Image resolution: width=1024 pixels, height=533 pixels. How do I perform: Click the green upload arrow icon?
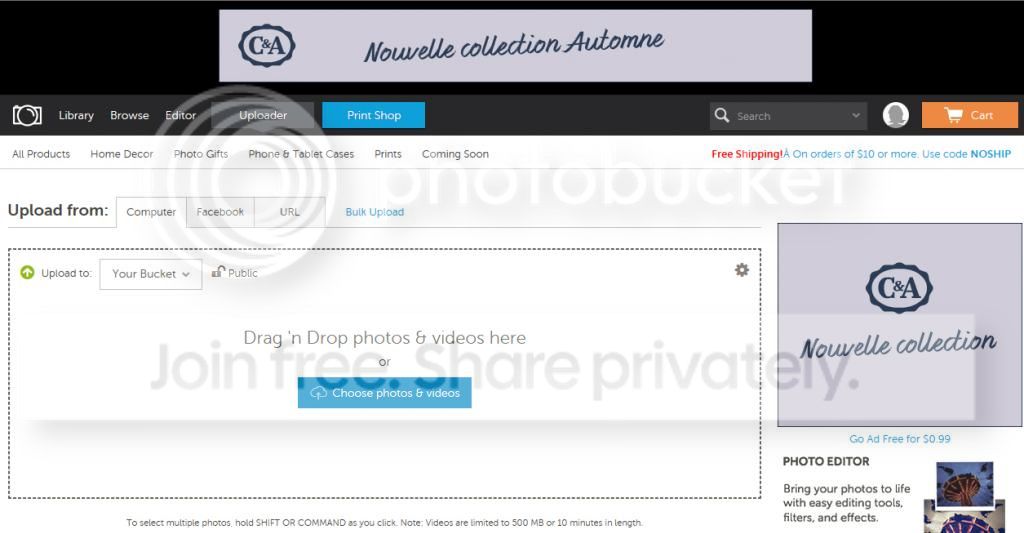pyautogui.click(x=27, y=272)
